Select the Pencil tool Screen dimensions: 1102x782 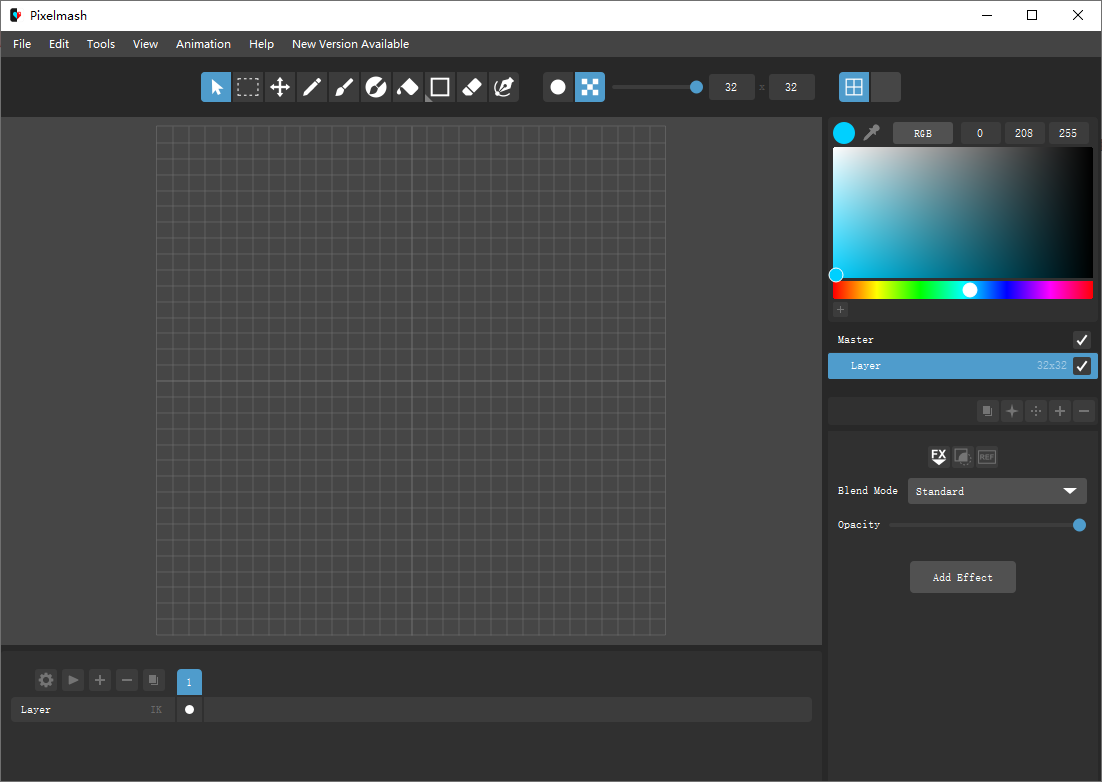click(x=312, y=88)
